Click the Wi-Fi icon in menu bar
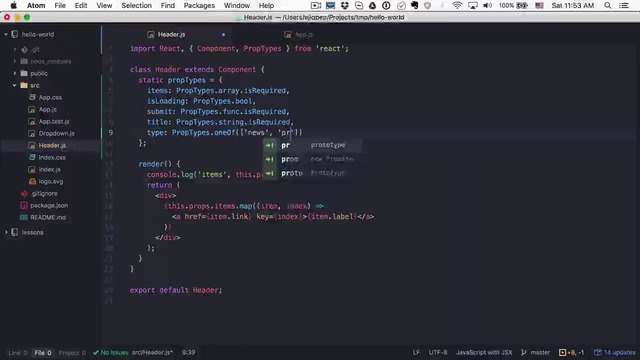 click(457, 5)
